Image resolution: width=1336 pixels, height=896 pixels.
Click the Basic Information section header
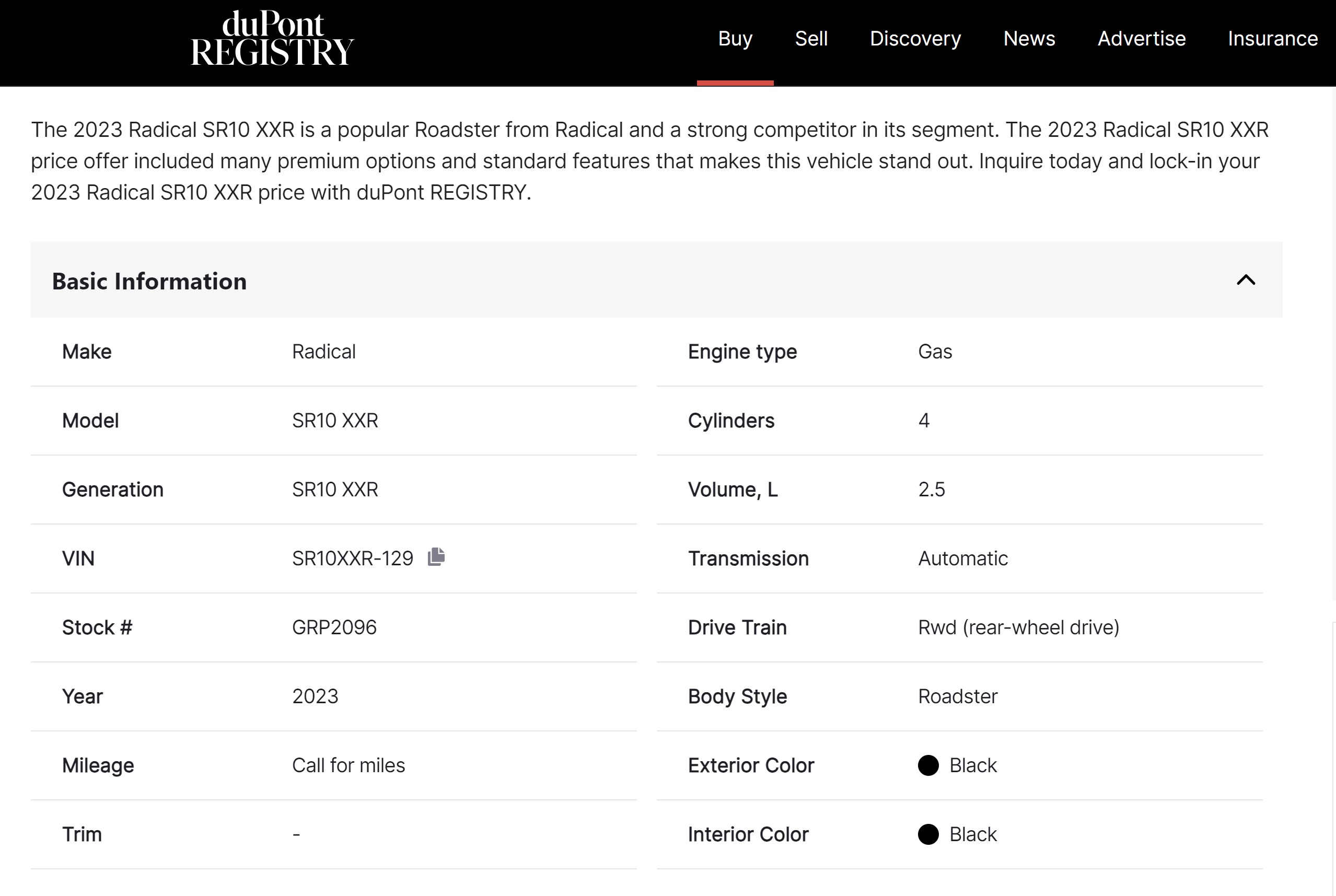[149, 281]
